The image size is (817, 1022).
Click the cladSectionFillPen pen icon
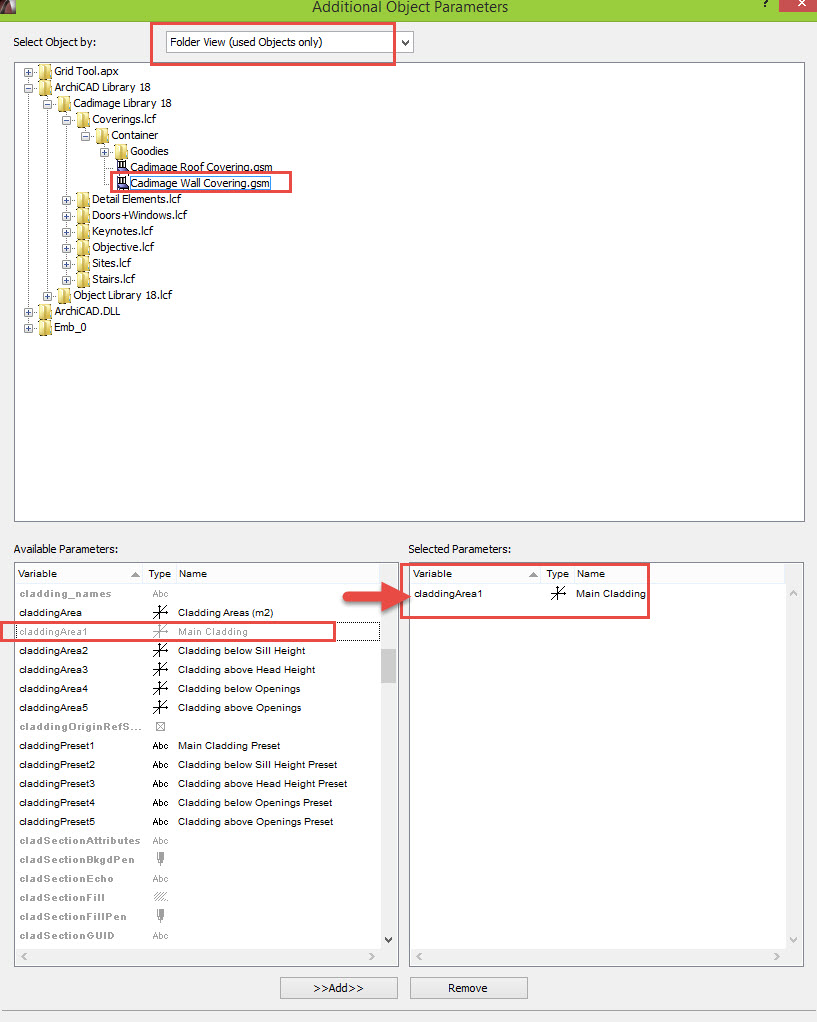pos(160,916)
